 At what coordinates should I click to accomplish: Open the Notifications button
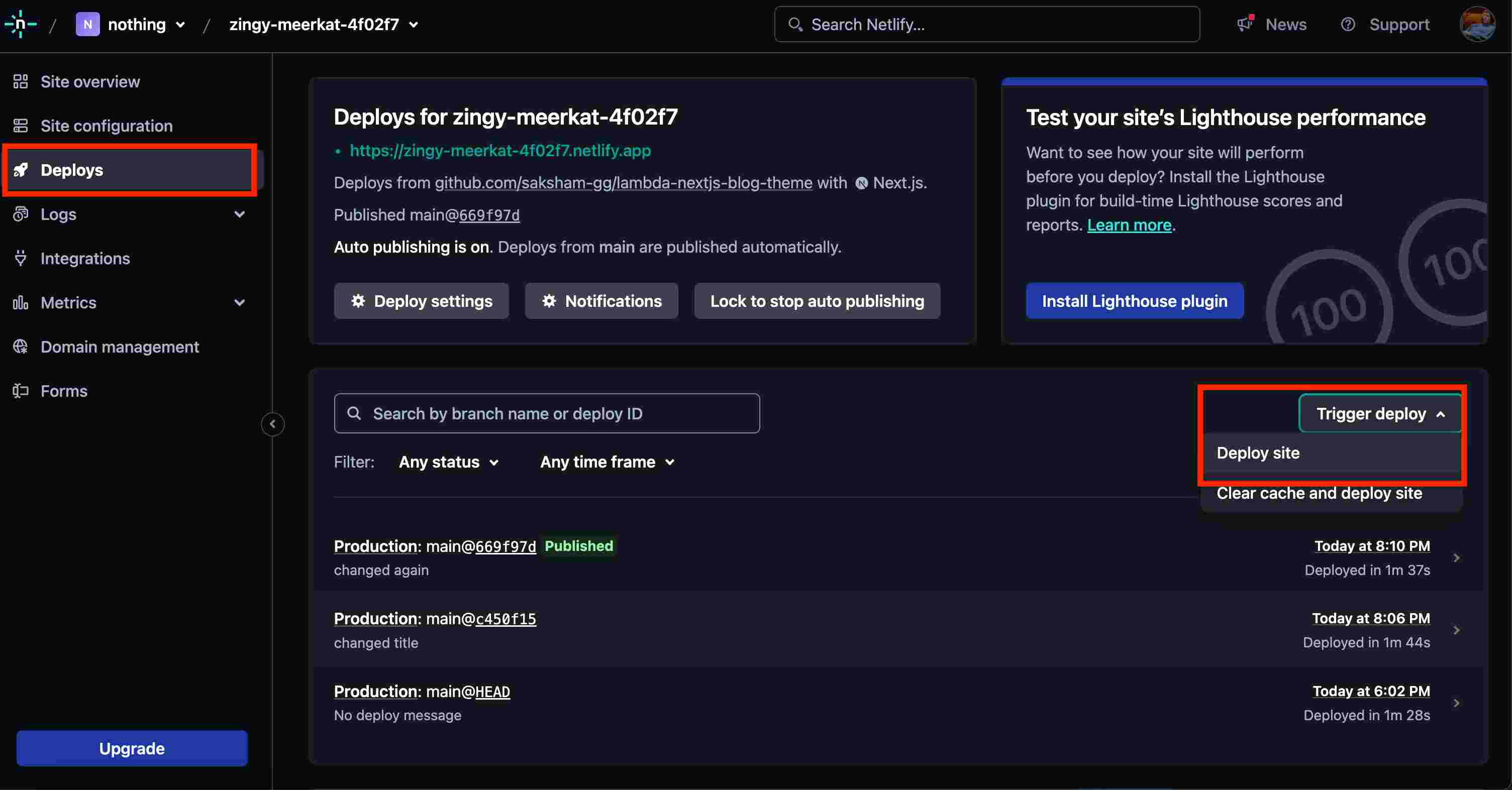pyautogui.click(x=601, y=301)
